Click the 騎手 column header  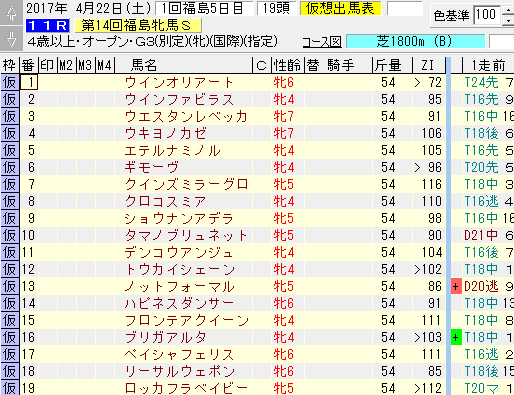[340, 65]
